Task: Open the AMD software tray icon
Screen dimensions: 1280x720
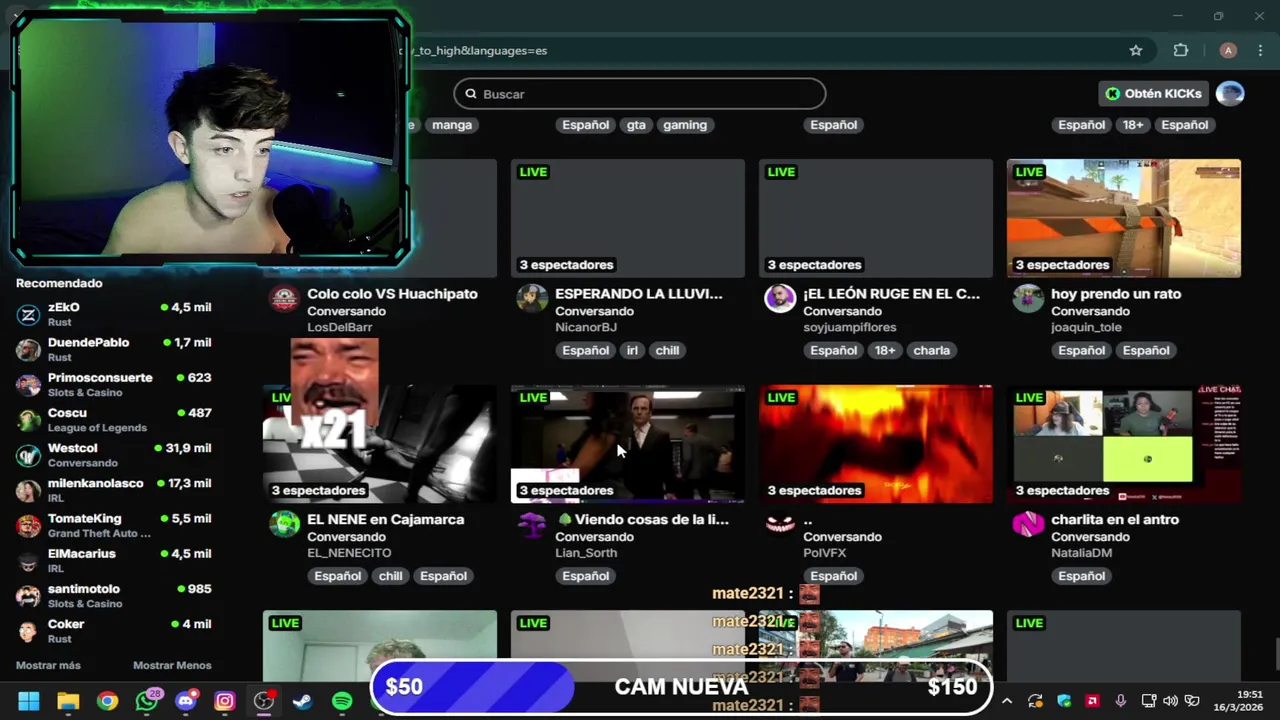Action: tap(1093, 701)
